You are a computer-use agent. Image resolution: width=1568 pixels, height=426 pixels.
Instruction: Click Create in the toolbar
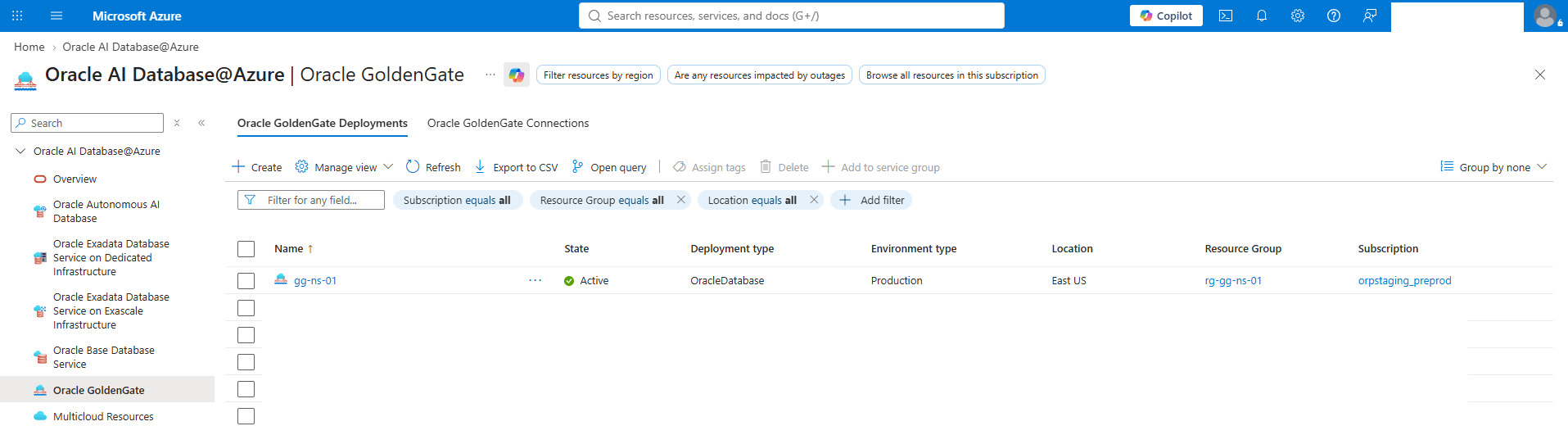point(256,167)
